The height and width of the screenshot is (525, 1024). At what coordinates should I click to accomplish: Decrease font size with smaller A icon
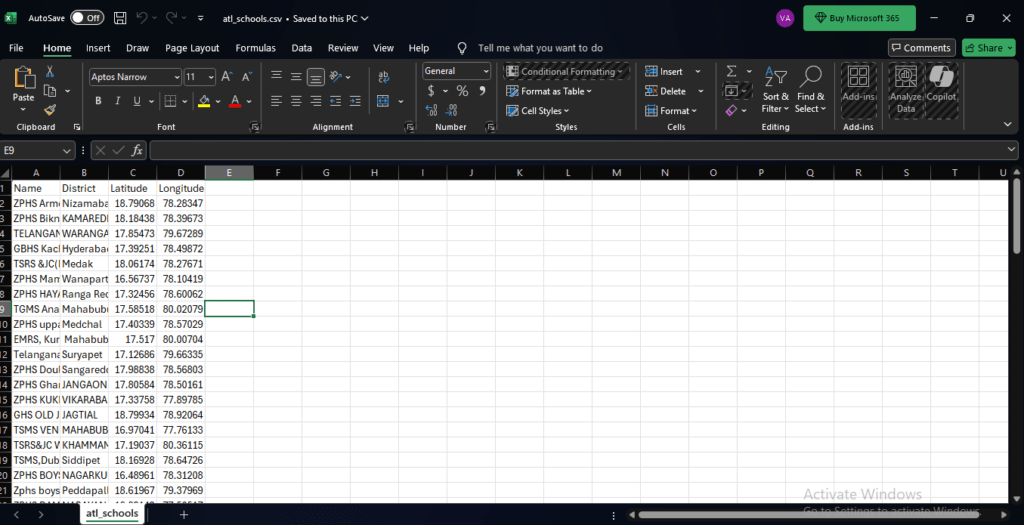247,77
